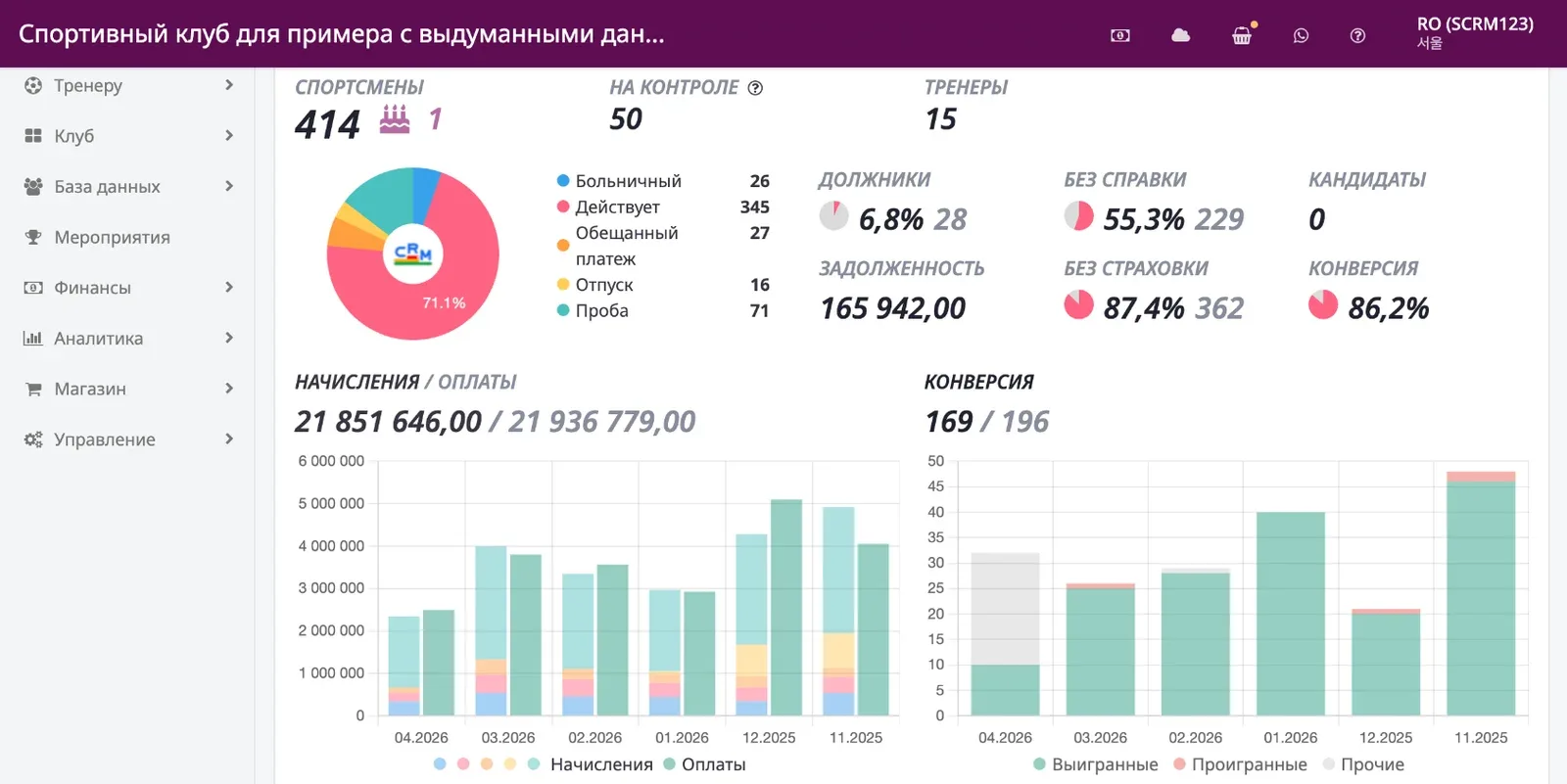The height and width of the screenshot is (784, 1567).
Task: Click the help icon beside На контроле
Action: (x=755, y=87)
